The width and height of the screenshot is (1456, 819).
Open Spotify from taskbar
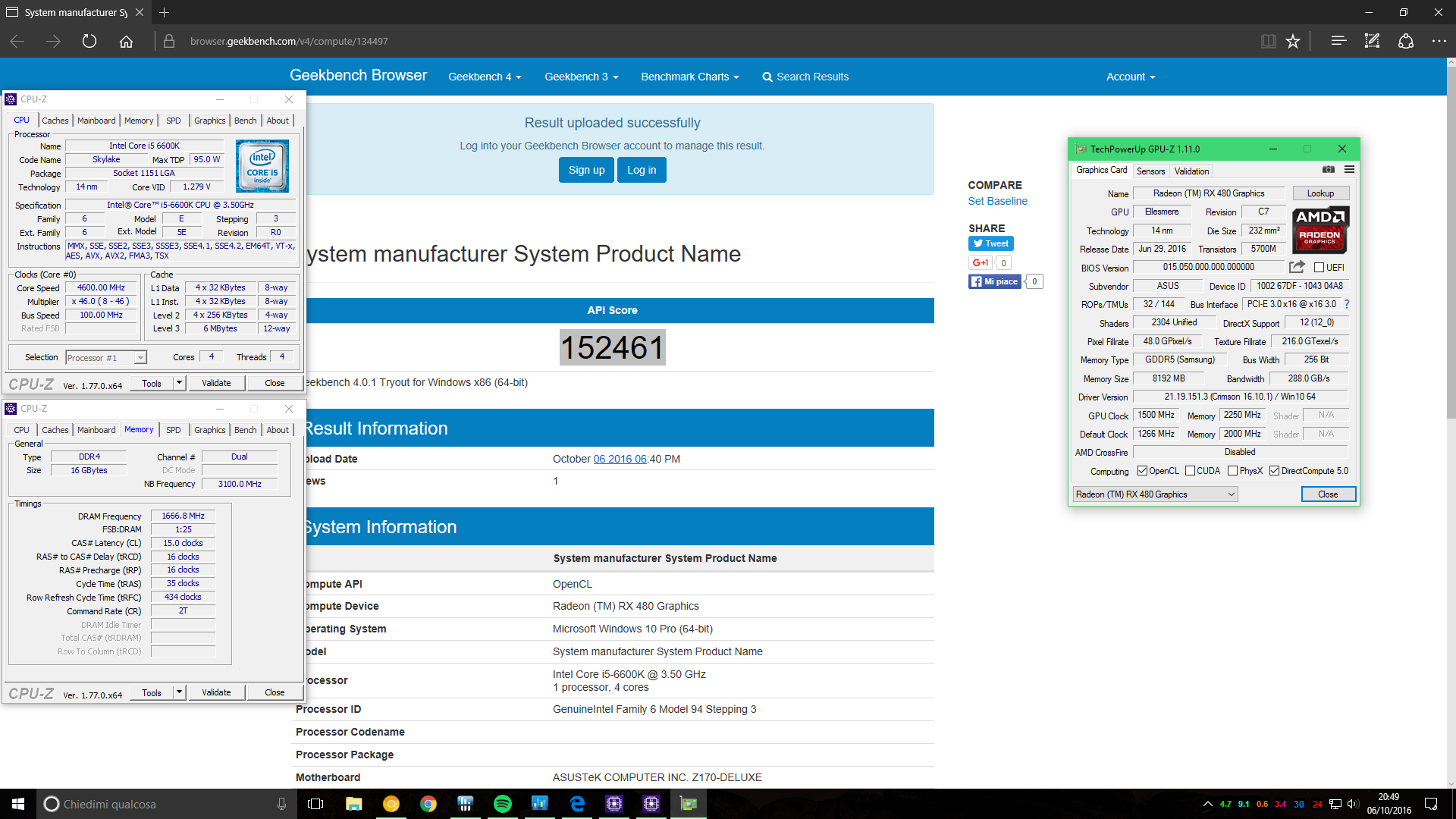pyautogui.click(x=503, y=804)
